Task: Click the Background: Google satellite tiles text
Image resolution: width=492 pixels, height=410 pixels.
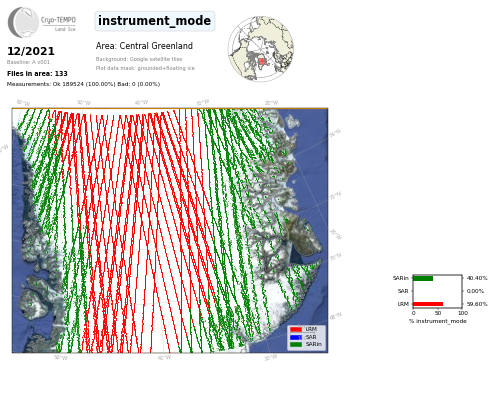Action: [x=139, y=59]
